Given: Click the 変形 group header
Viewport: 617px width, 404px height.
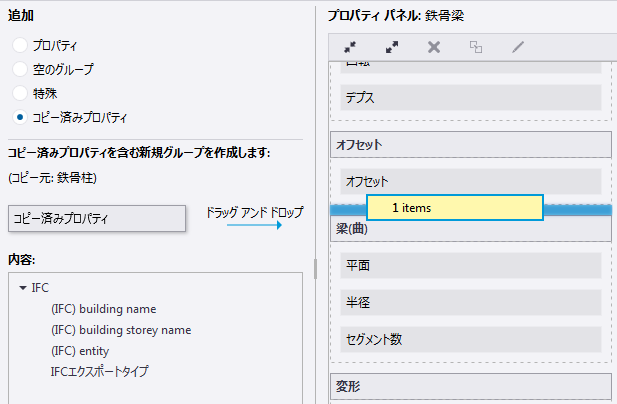Looking at the screenshot, I should [471, 387].
